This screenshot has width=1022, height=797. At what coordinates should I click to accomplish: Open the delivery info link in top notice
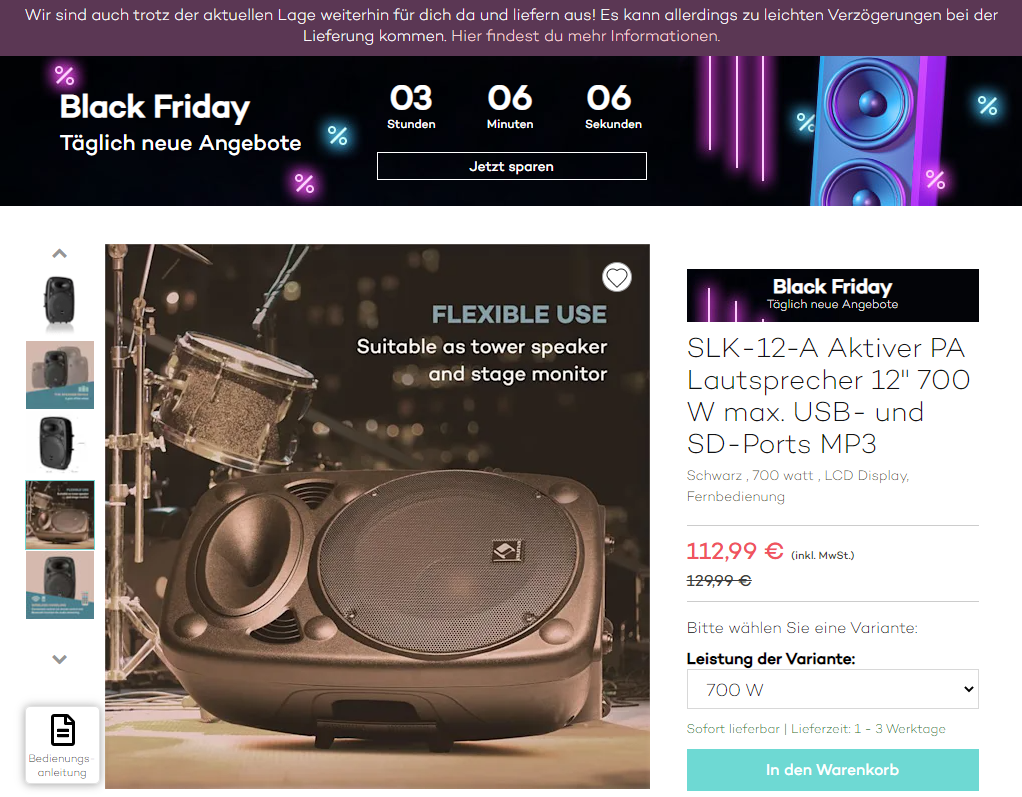pos(585,36)
